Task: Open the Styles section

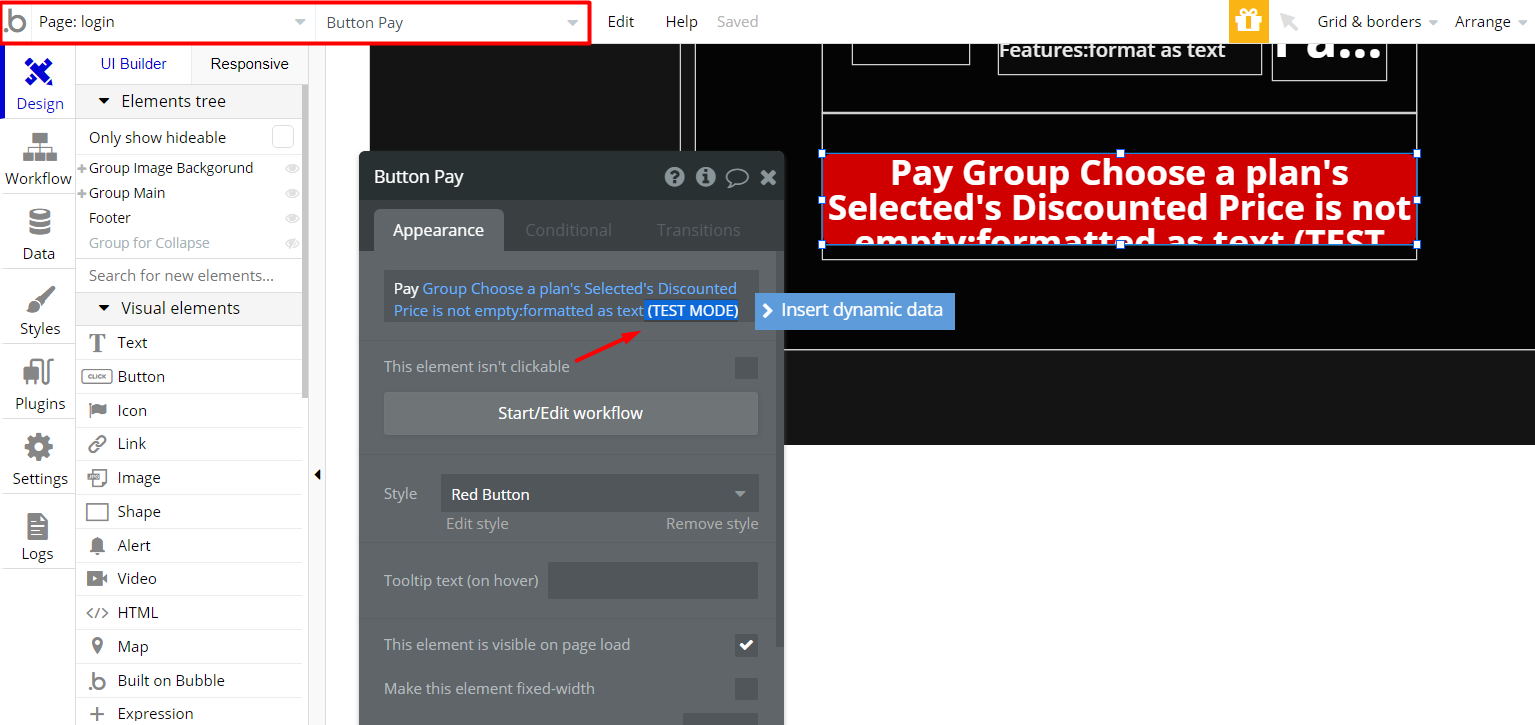Action: (39, 309)
